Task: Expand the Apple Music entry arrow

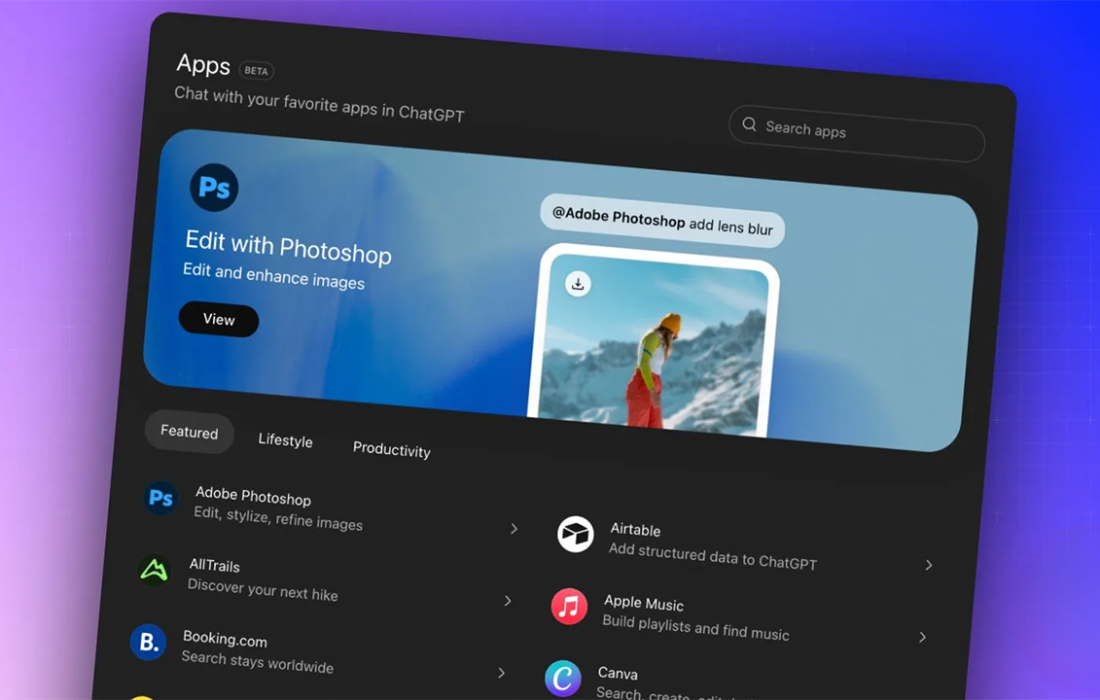Action: point(923,637)
